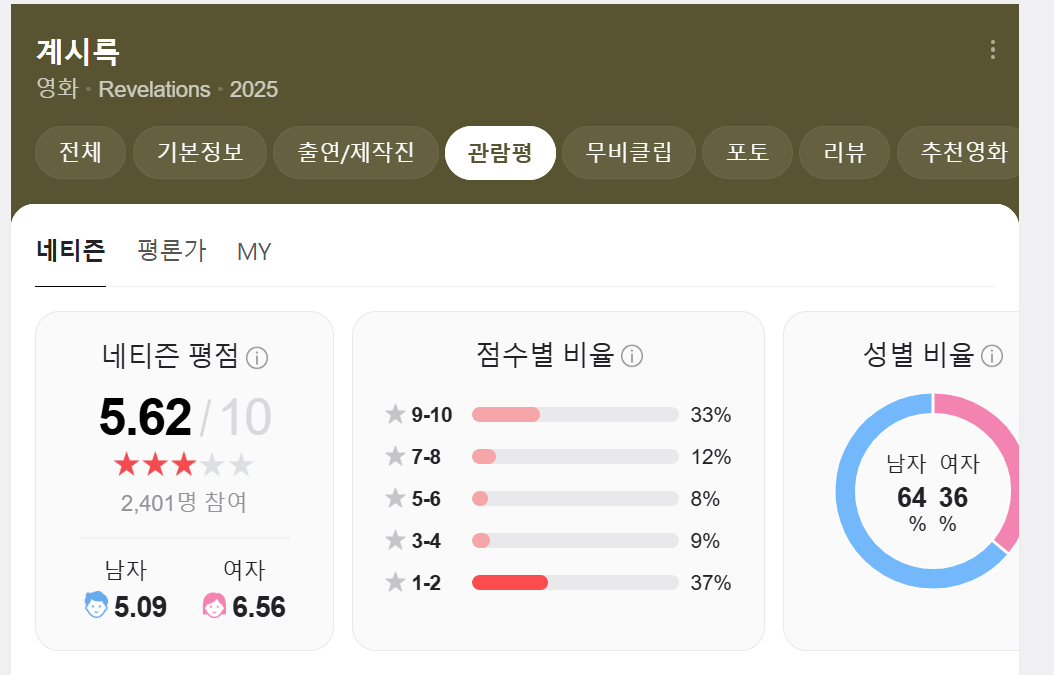1054x675 pixels.
Task: Open the three-dot options menu
Action: 993,50
